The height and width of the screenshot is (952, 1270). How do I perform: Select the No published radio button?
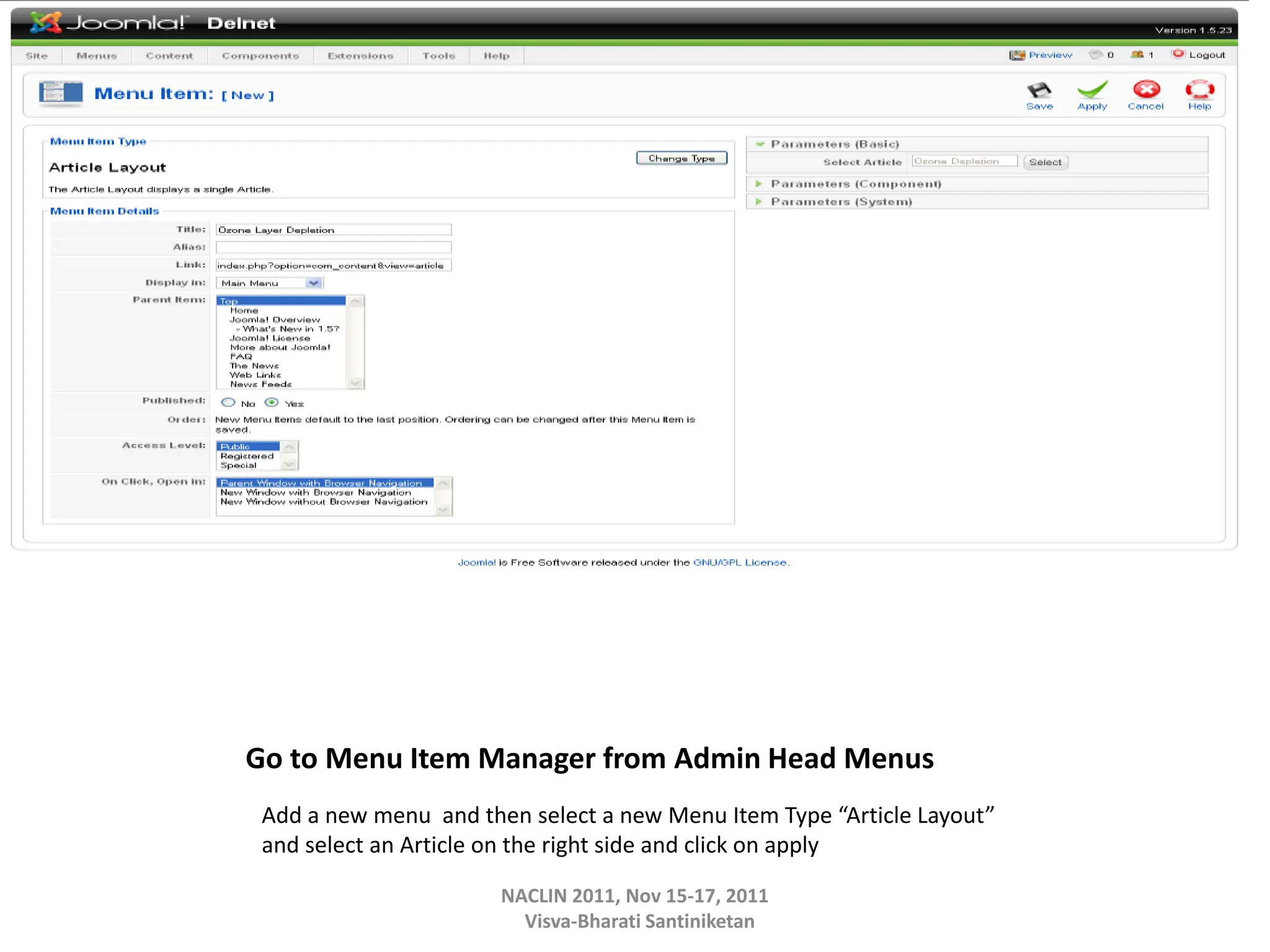(x=228, y=403)
